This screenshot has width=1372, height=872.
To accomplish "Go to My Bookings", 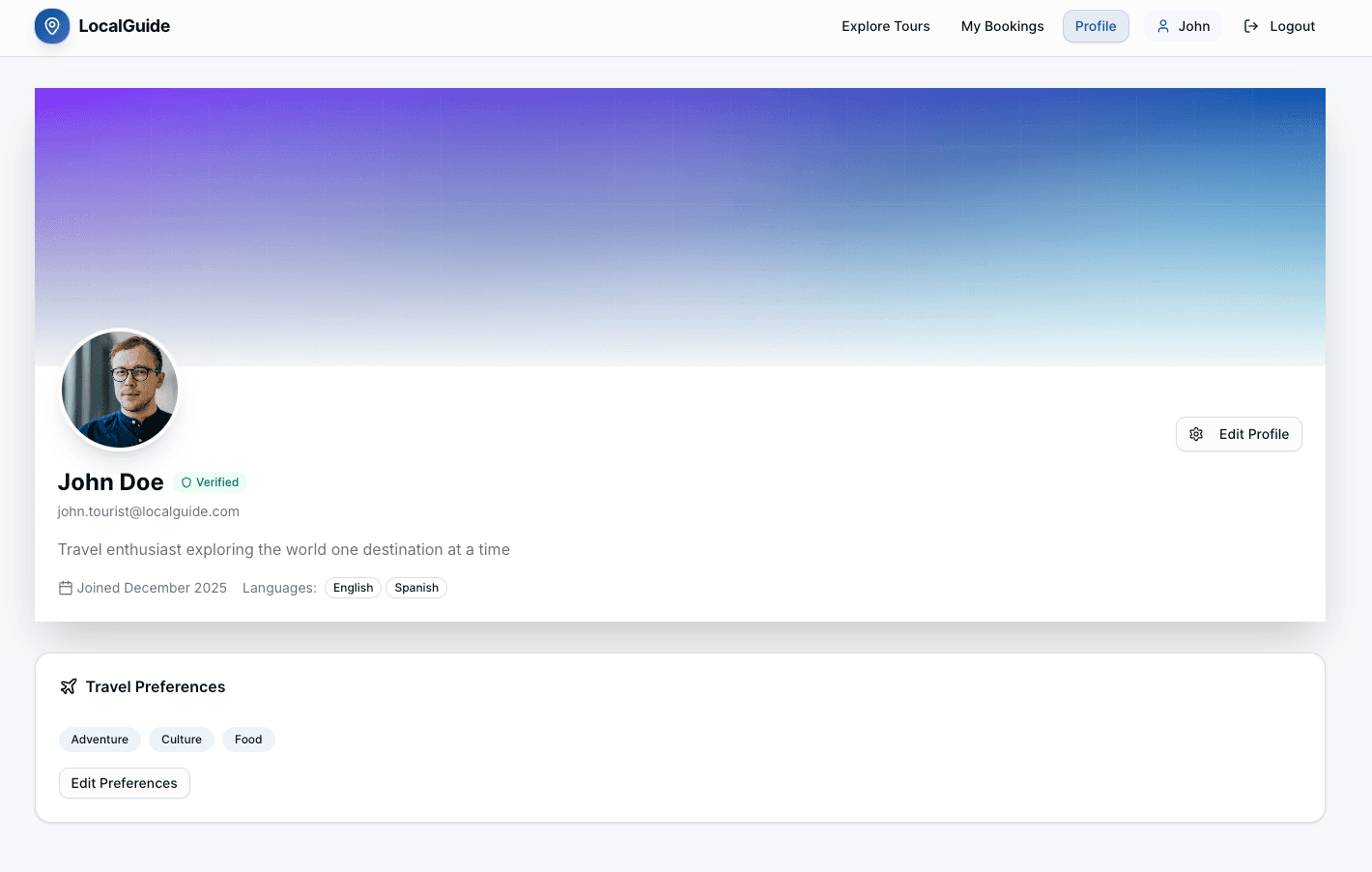I will pyautogui.click(x=1002, y=26).
